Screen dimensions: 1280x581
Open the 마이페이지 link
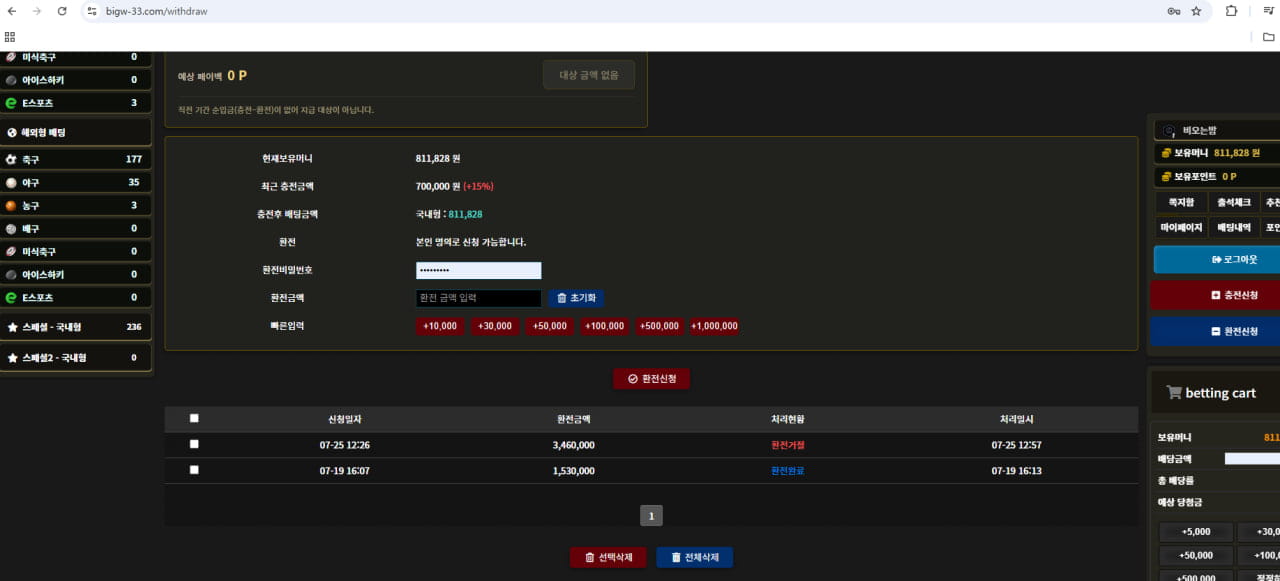point(1181,227)
